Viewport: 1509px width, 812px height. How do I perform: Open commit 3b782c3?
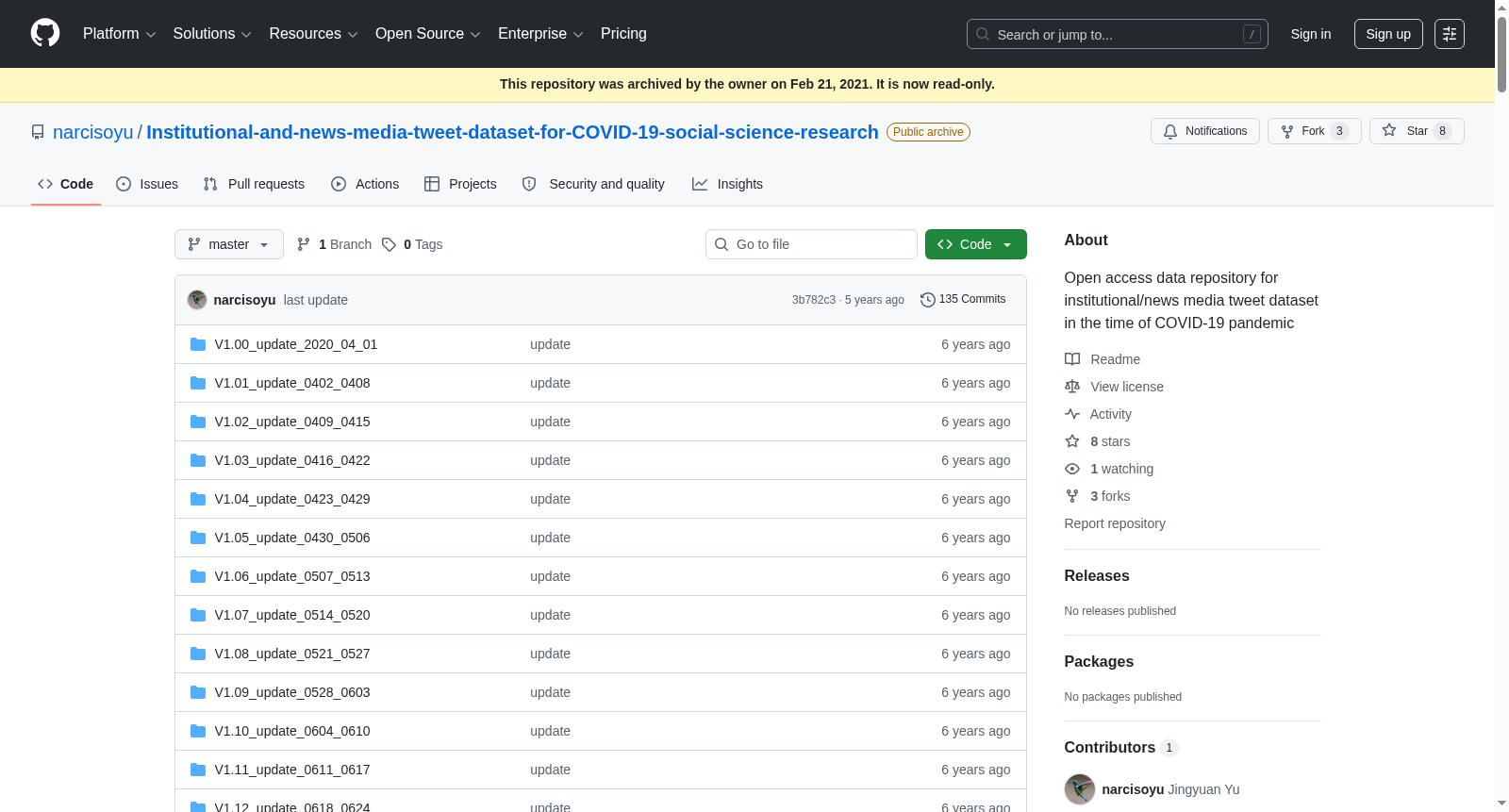coord(814,300)
